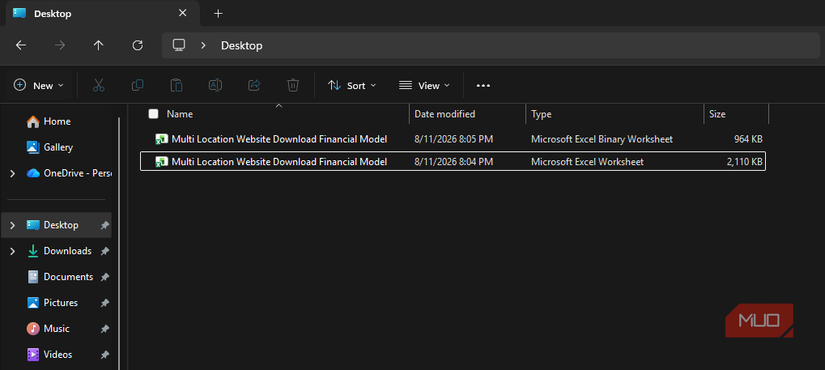Open the New item dropdown

click(x=38, y=85)
